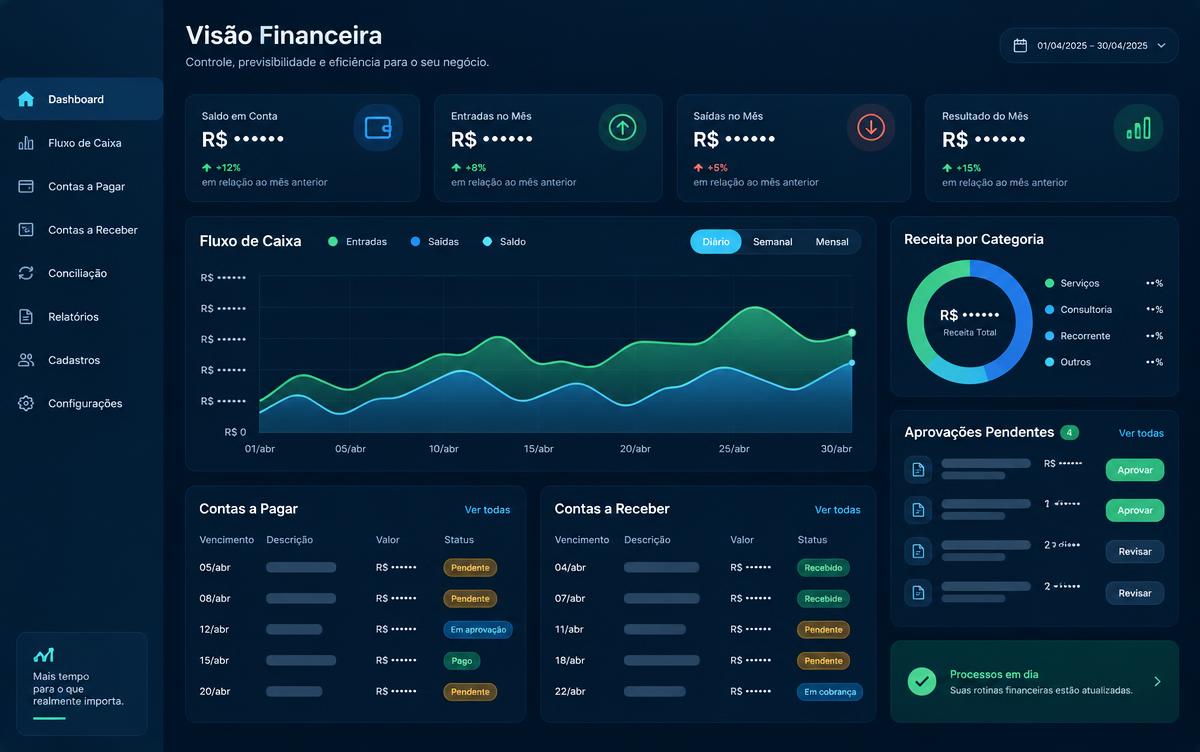Click the Contas a Pagar card icon

(x=26, y=186)
